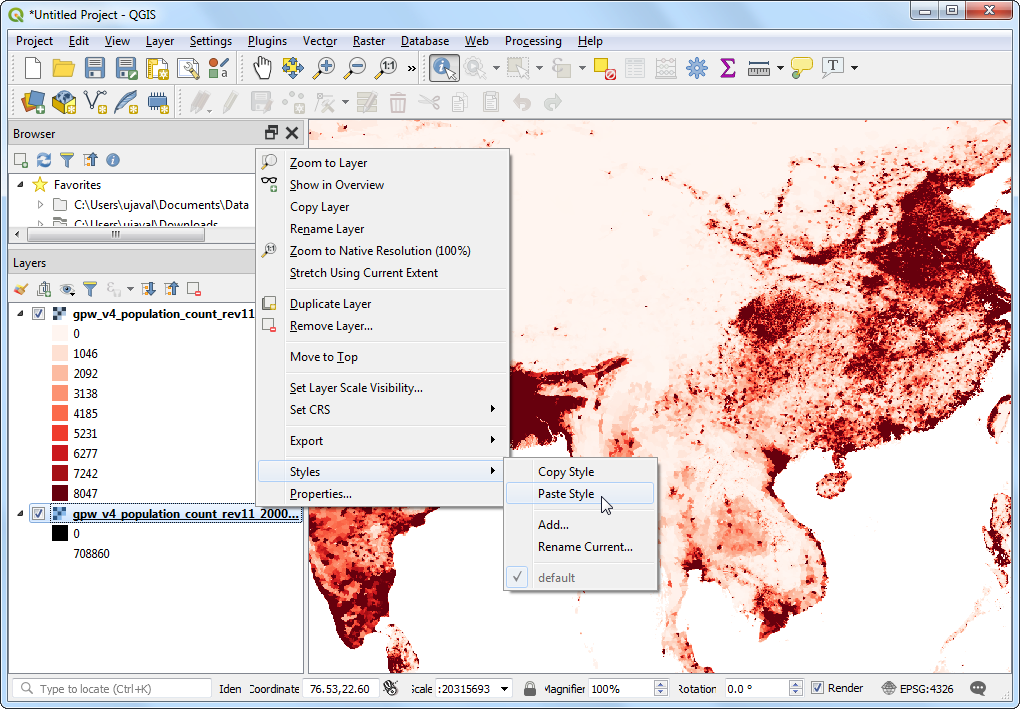
Task: Open the purple Statistical Summary sigma tool
Action: point(728,68)
